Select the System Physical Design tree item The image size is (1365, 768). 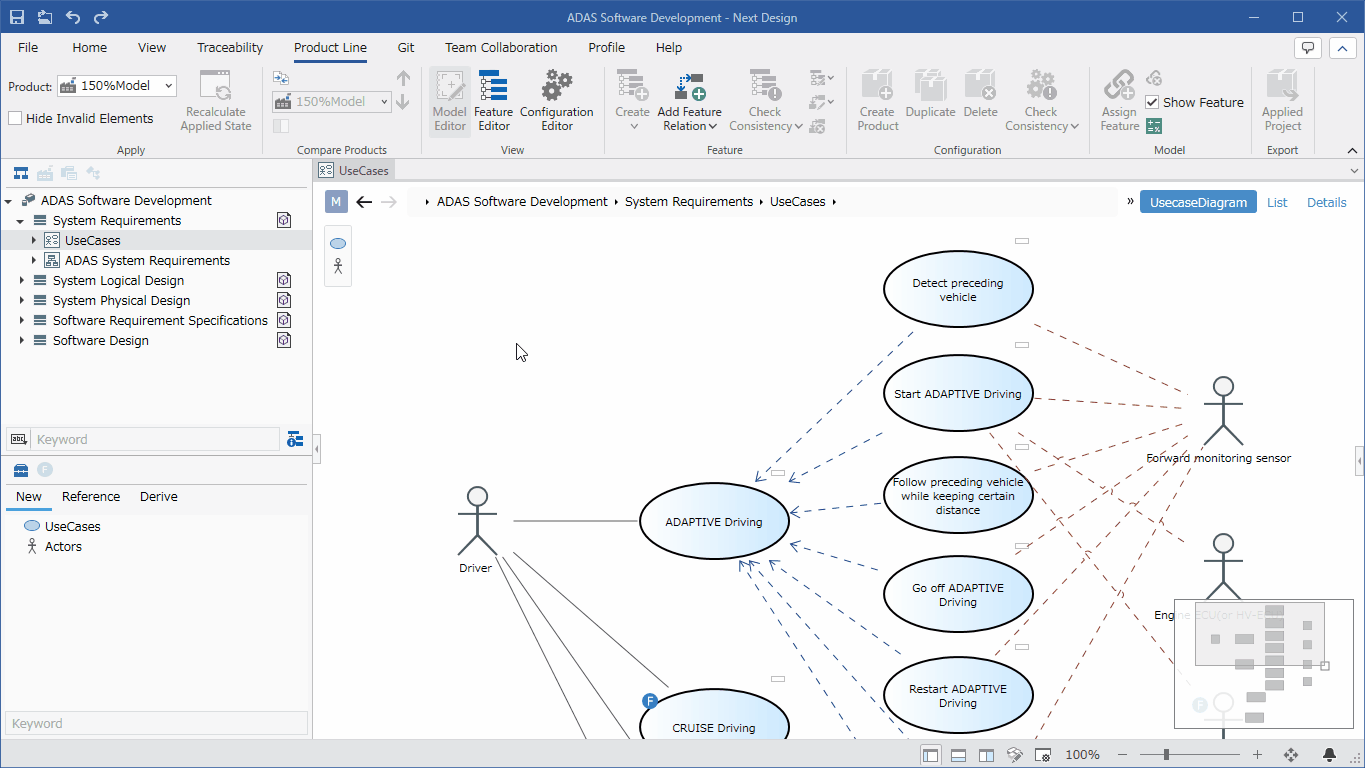click(x=121, y=300)
